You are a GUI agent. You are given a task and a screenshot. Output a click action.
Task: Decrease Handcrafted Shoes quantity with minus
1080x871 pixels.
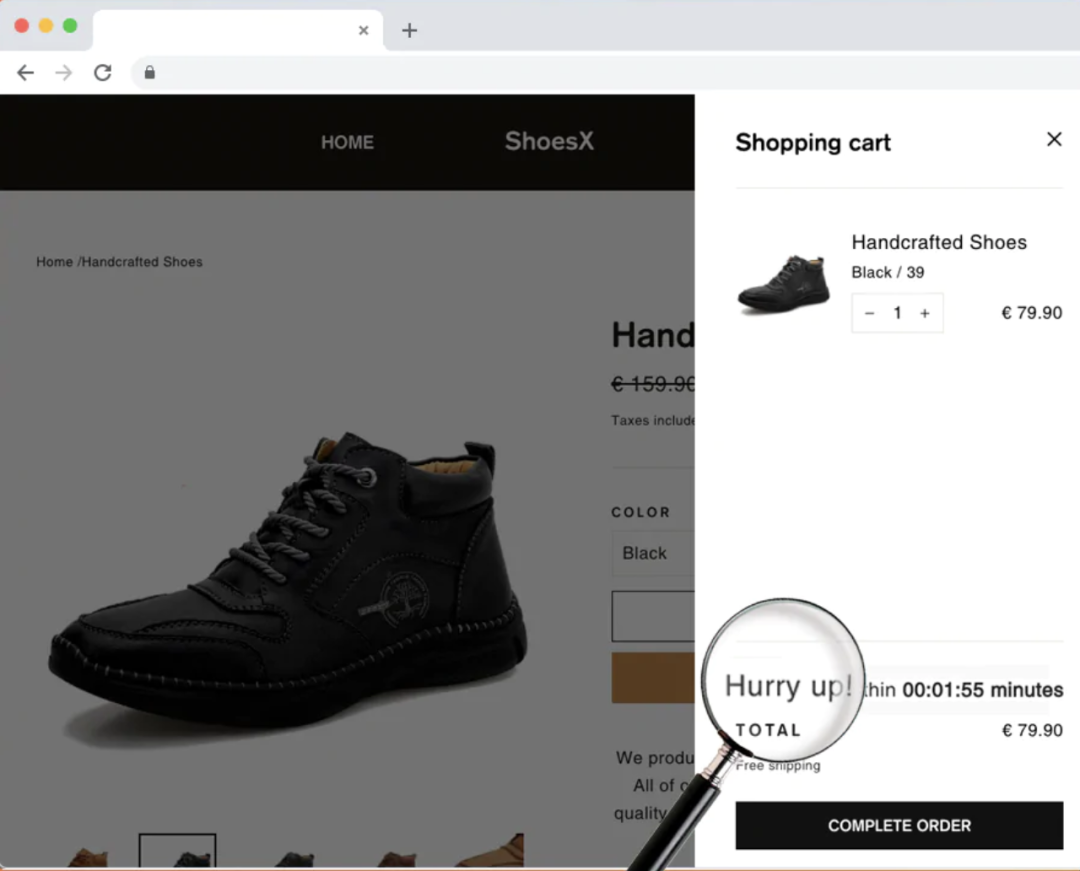(869, 313)
